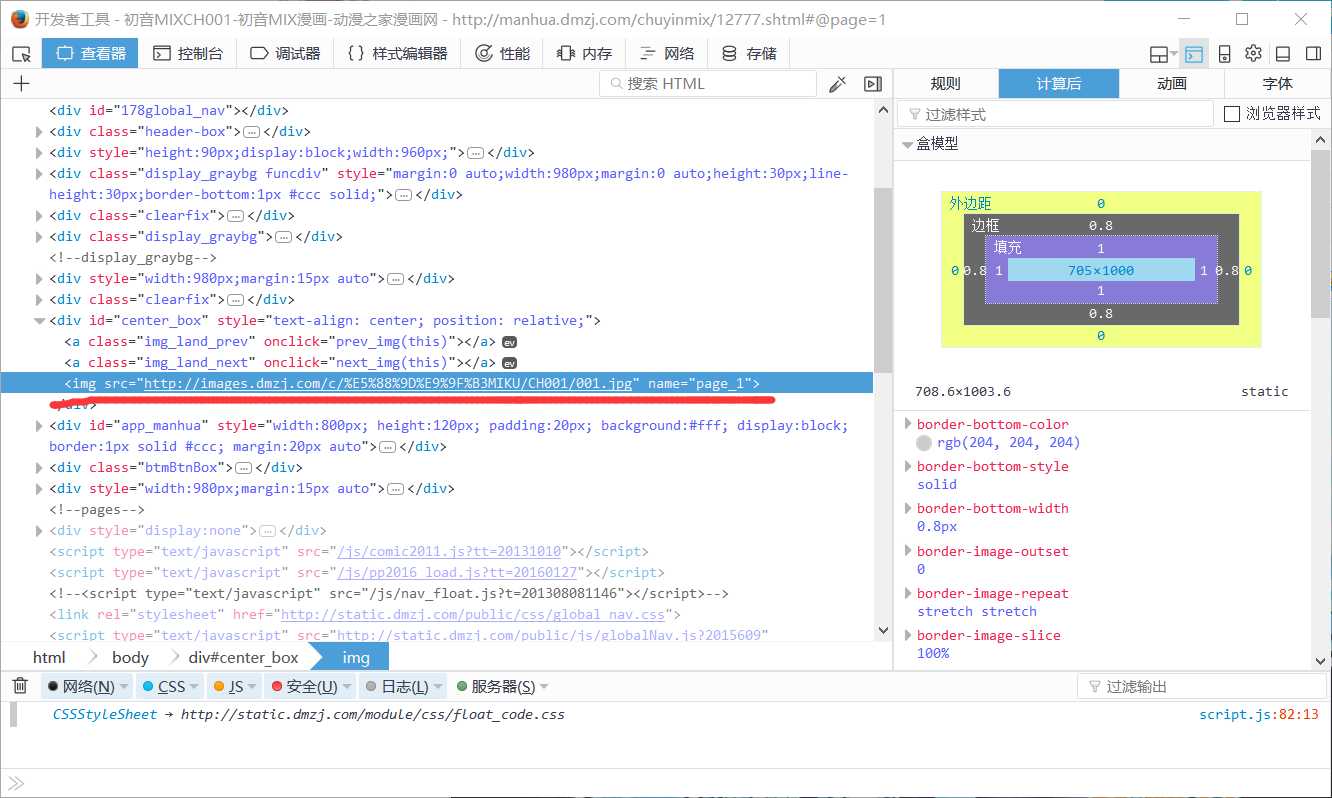
Task: Click in the 过滤样式 filter field
Action: coord(1055,114)
